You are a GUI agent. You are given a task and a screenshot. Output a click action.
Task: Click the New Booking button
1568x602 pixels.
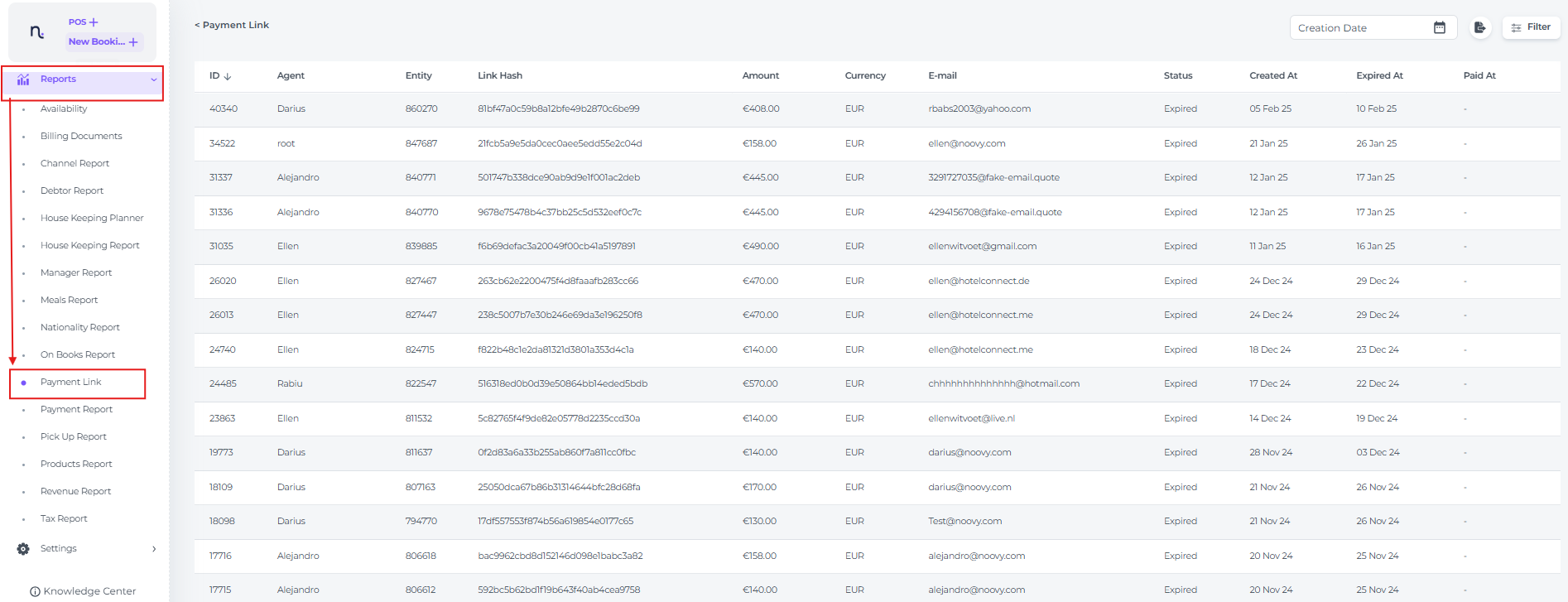pyautogui.click(x=103, y=41)
